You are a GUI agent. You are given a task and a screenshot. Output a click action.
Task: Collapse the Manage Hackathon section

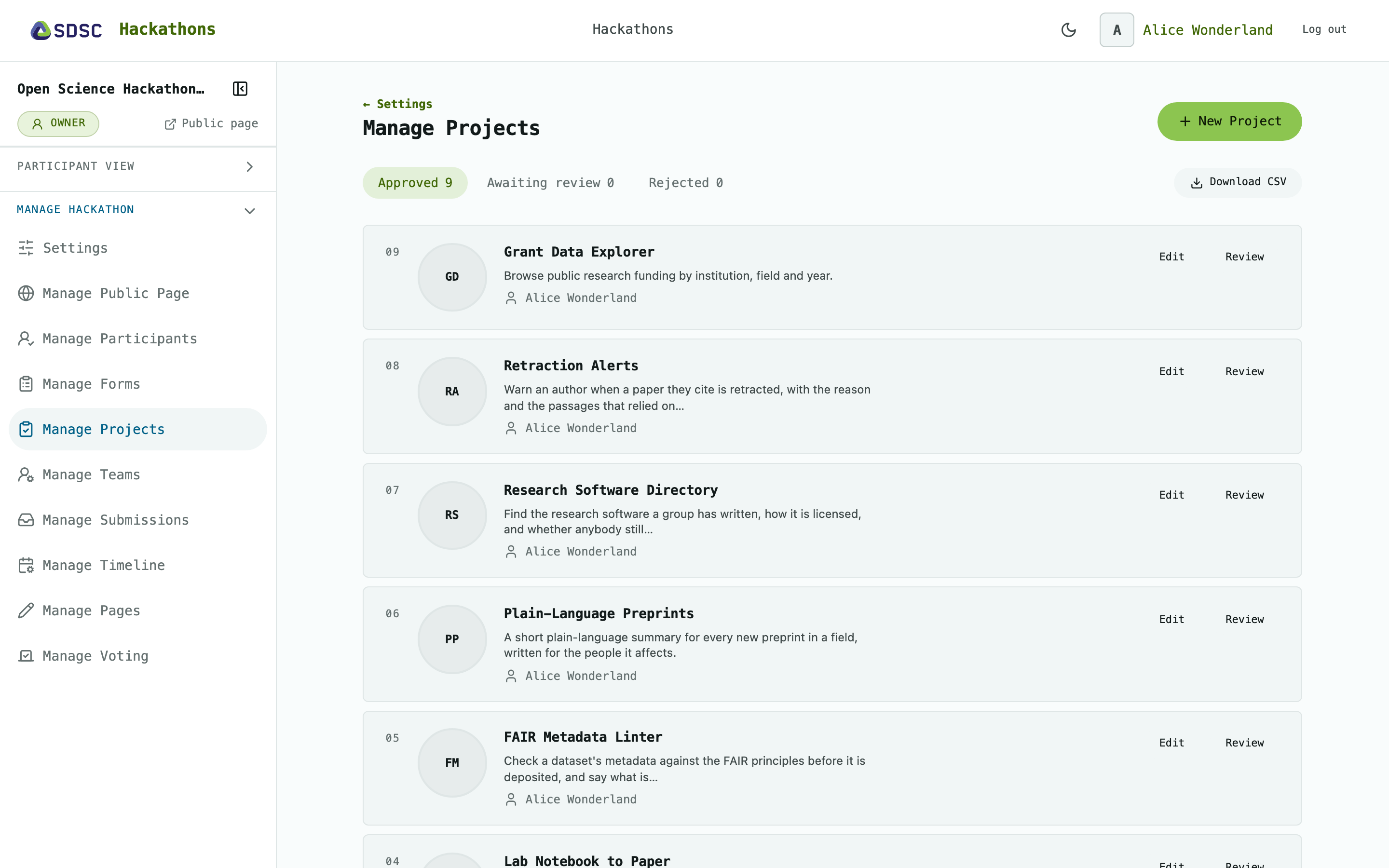pyautogui.click(x=138, y=210)
